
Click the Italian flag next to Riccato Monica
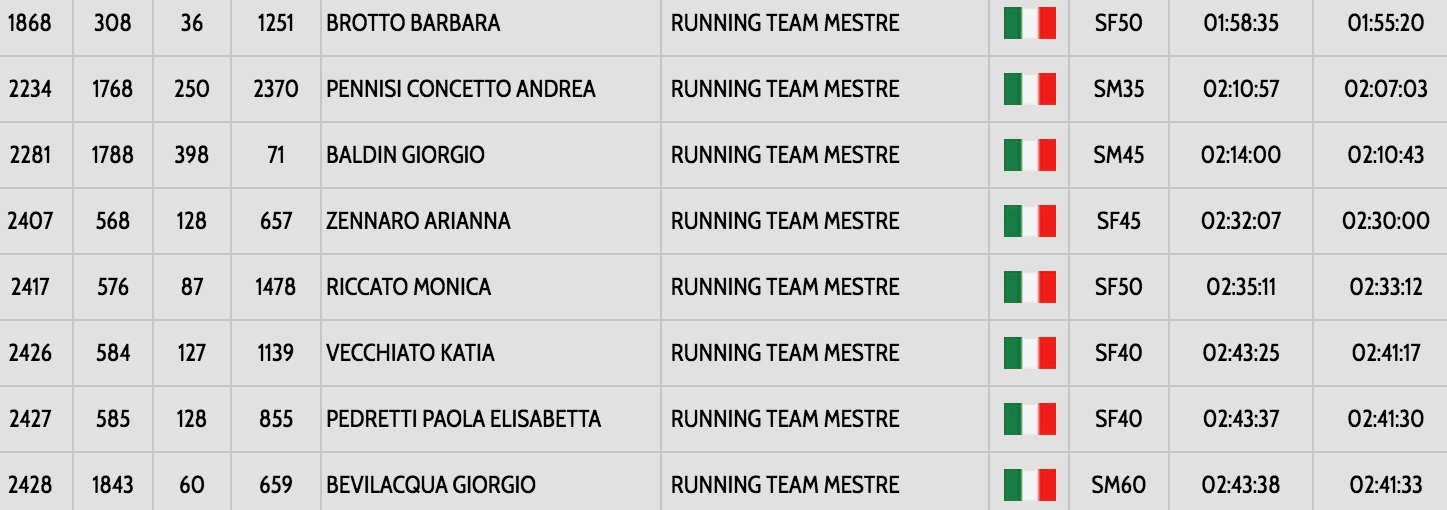tap(1029, 287)
